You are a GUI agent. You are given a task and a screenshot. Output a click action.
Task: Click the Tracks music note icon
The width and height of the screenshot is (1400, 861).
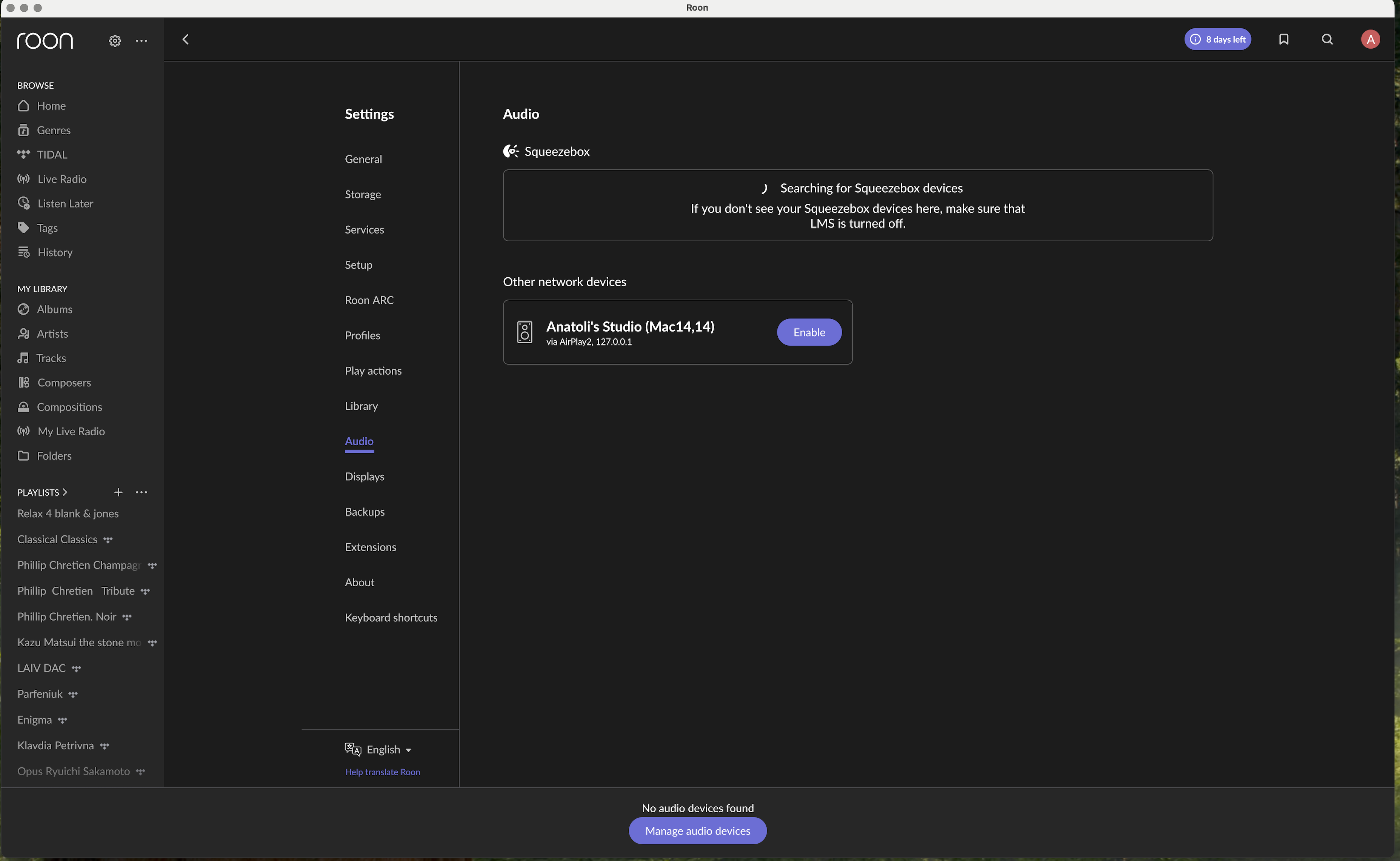23,358
